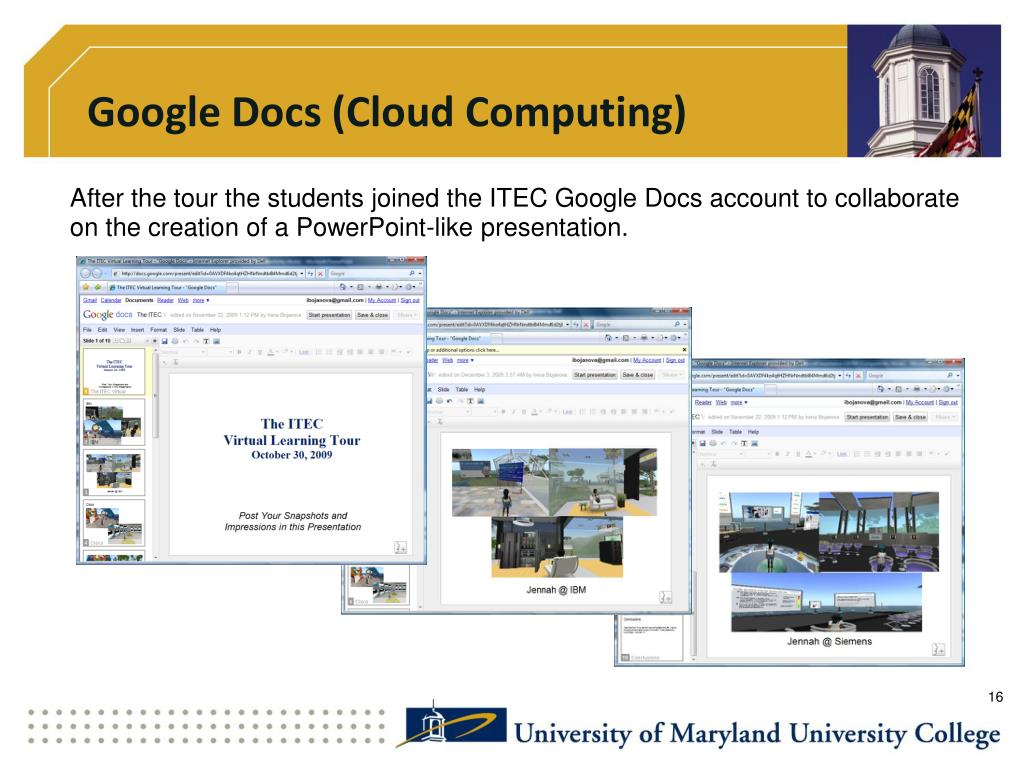Click Start presentation button in first window
The width and height of the screenshot is (1024, 768).
pos(329,315)
